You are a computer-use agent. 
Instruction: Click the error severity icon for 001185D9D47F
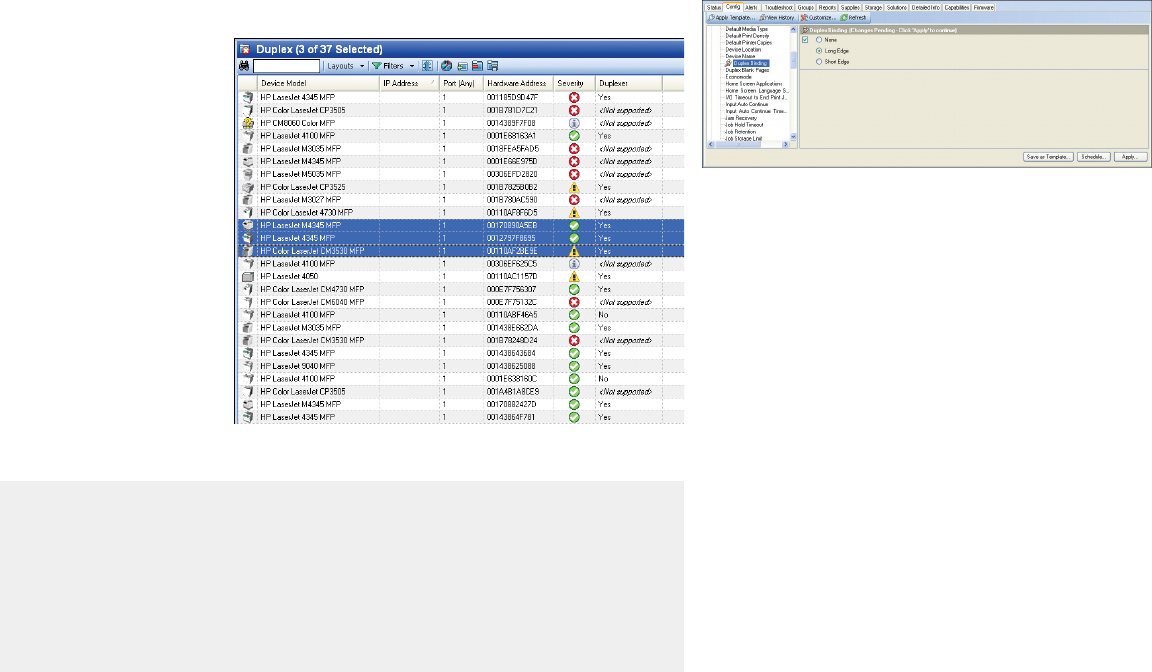(574, 97)
